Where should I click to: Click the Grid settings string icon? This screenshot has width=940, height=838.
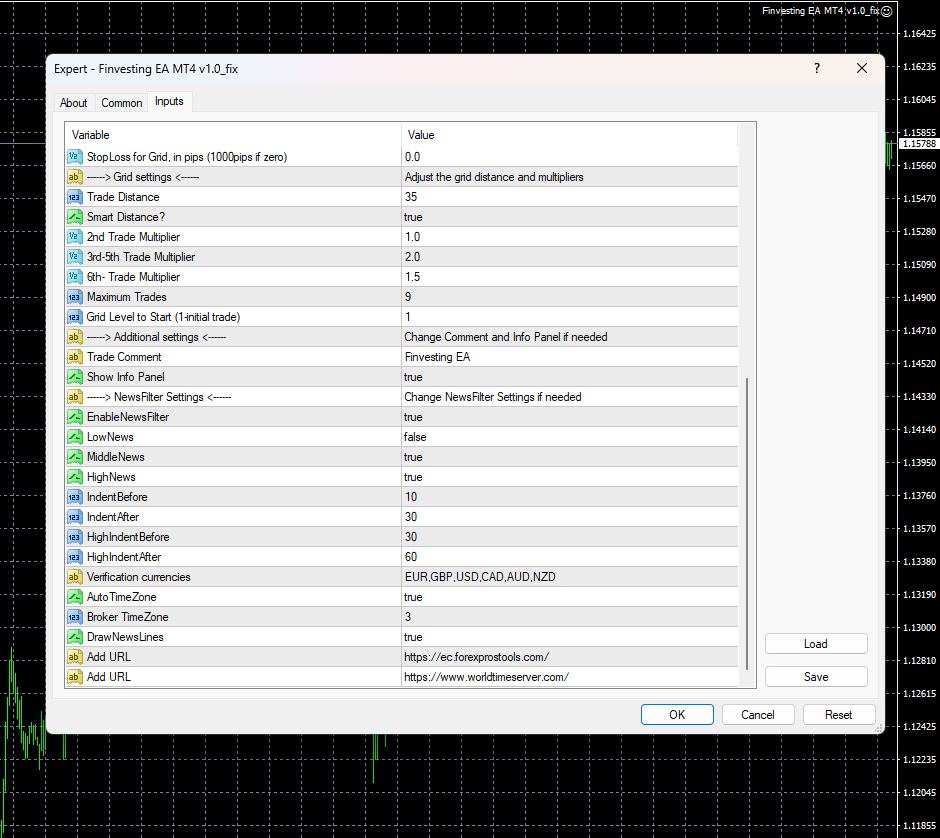pyautogui.click(x=74, y=177)
